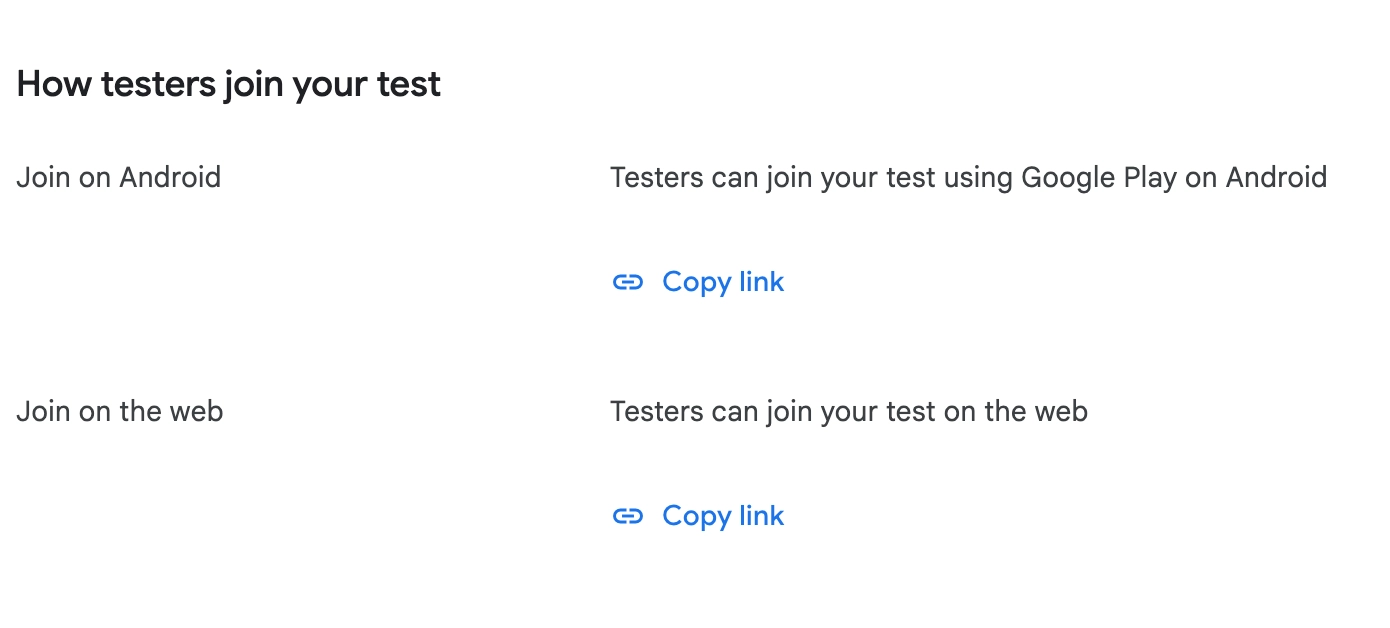Select the chain glyph left of lower Copy link
The width and height of the screenshot is (1390, 628).
pyautogui.click(x=628, y=516)
